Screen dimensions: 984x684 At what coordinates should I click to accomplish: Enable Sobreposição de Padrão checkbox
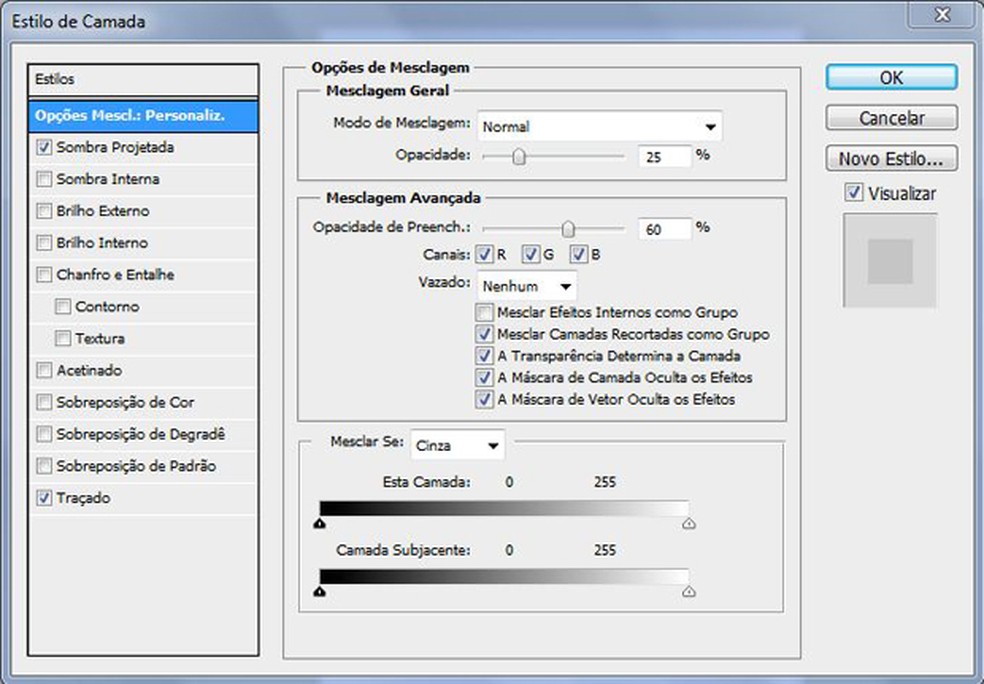[44, 466]
